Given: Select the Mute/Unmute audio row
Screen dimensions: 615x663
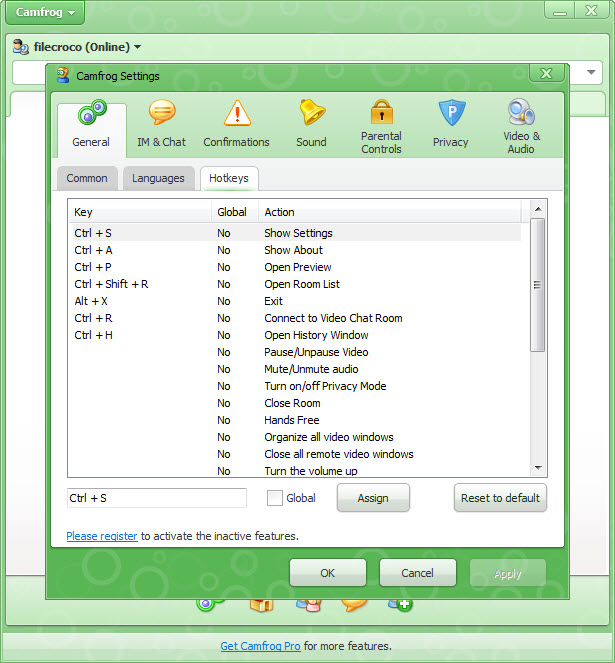Looking at the screenshot, I should pyautogui.click(x=295, y=369).
